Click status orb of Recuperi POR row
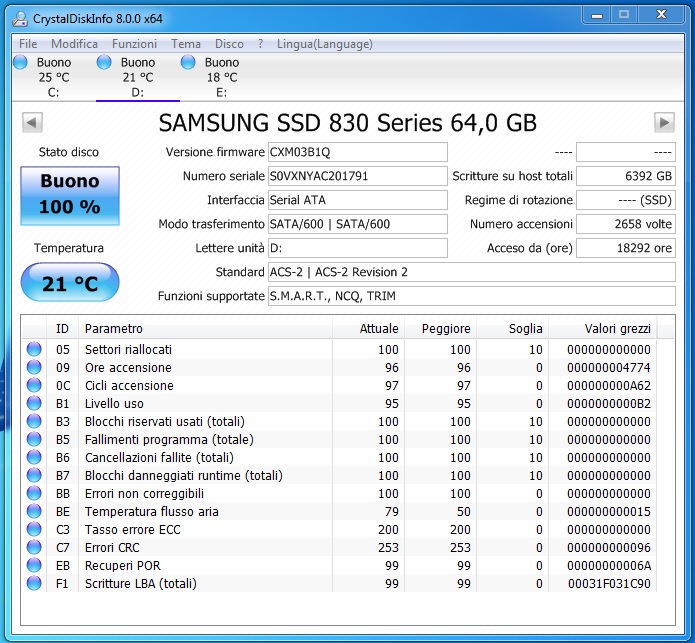695x643 pixels. pyautogui.click(x=34, y=565)
